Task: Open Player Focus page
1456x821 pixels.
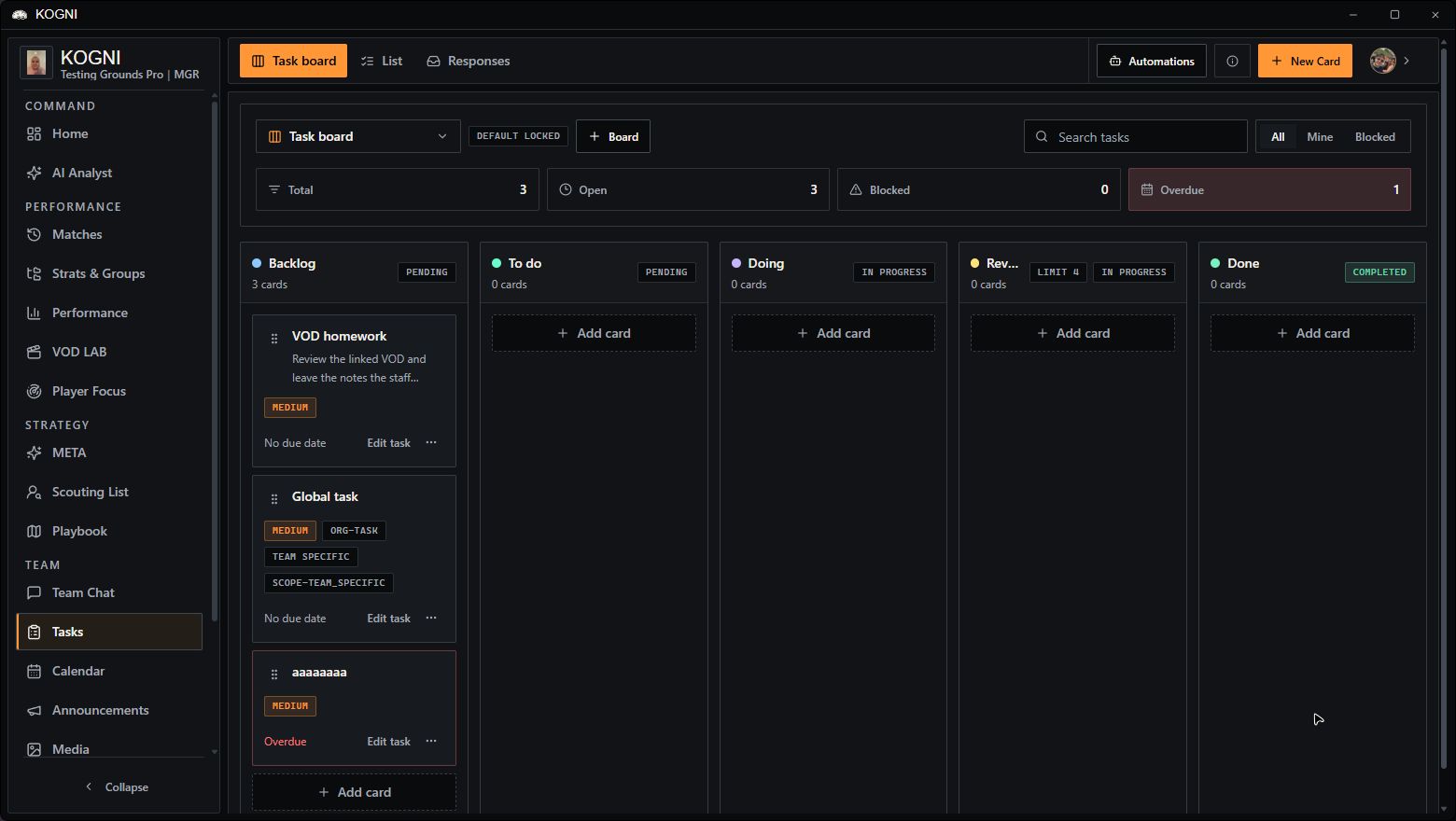Action: (109, 391)
